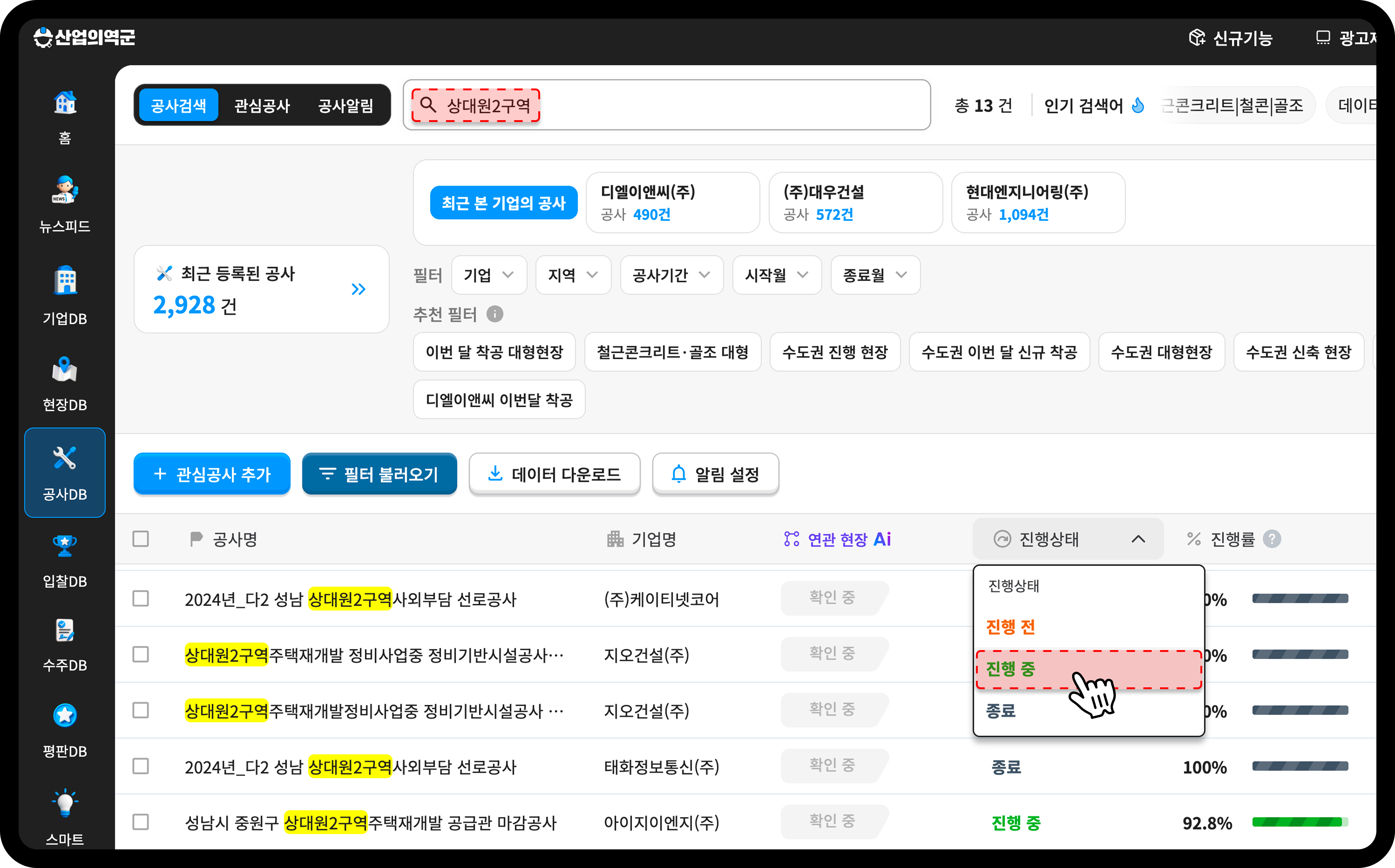Screen dimensions: 1395x868
Task: Click the 추천 필터 info icon
Action: (495, 314)
